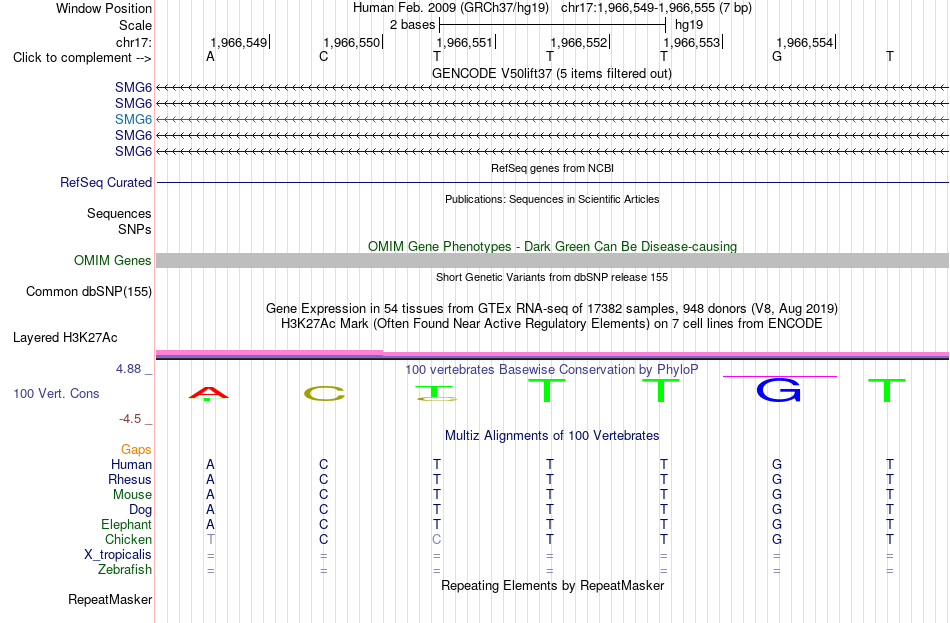This screenshot has height=623, width=950.
Task: Click the light-blue SMG6 transcript label
Action: pyautogui.click(x=133, y=119)
